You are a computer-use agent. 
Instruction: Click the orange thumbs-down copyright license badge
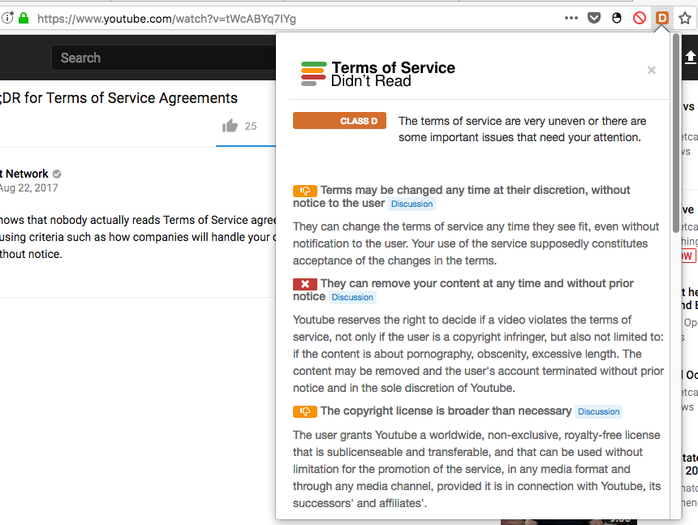click(x=304, y=411)
